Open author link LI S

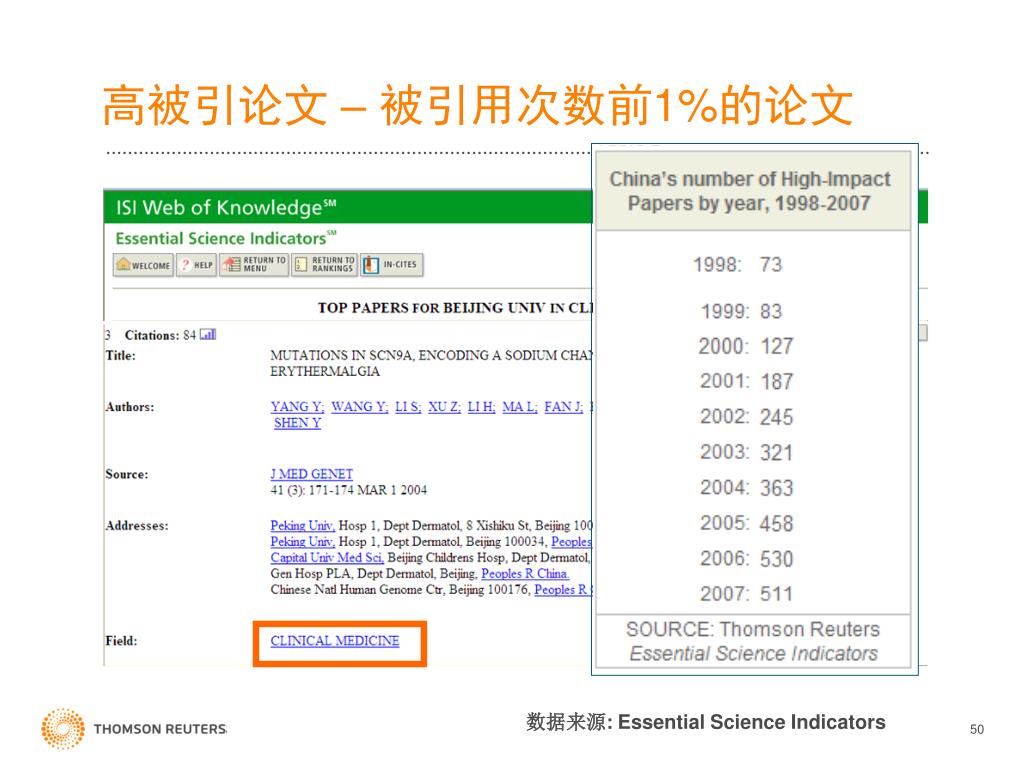(408, 407)
